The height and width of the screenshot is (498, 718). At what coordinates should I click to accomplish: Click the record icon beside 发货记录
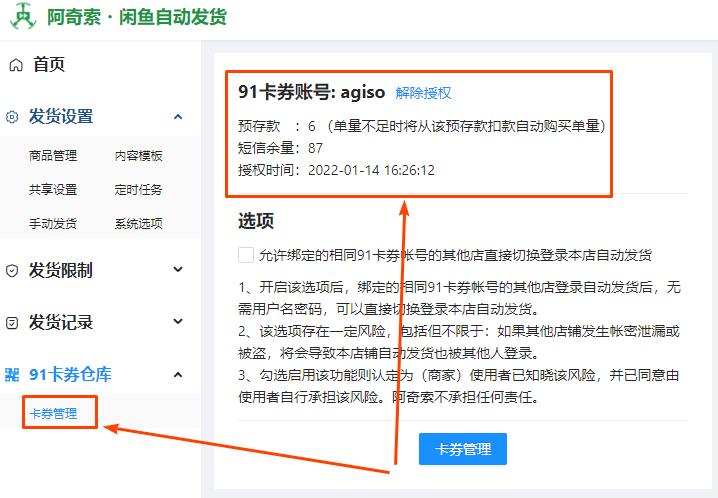pyautogui.click(x=12, y=323)
